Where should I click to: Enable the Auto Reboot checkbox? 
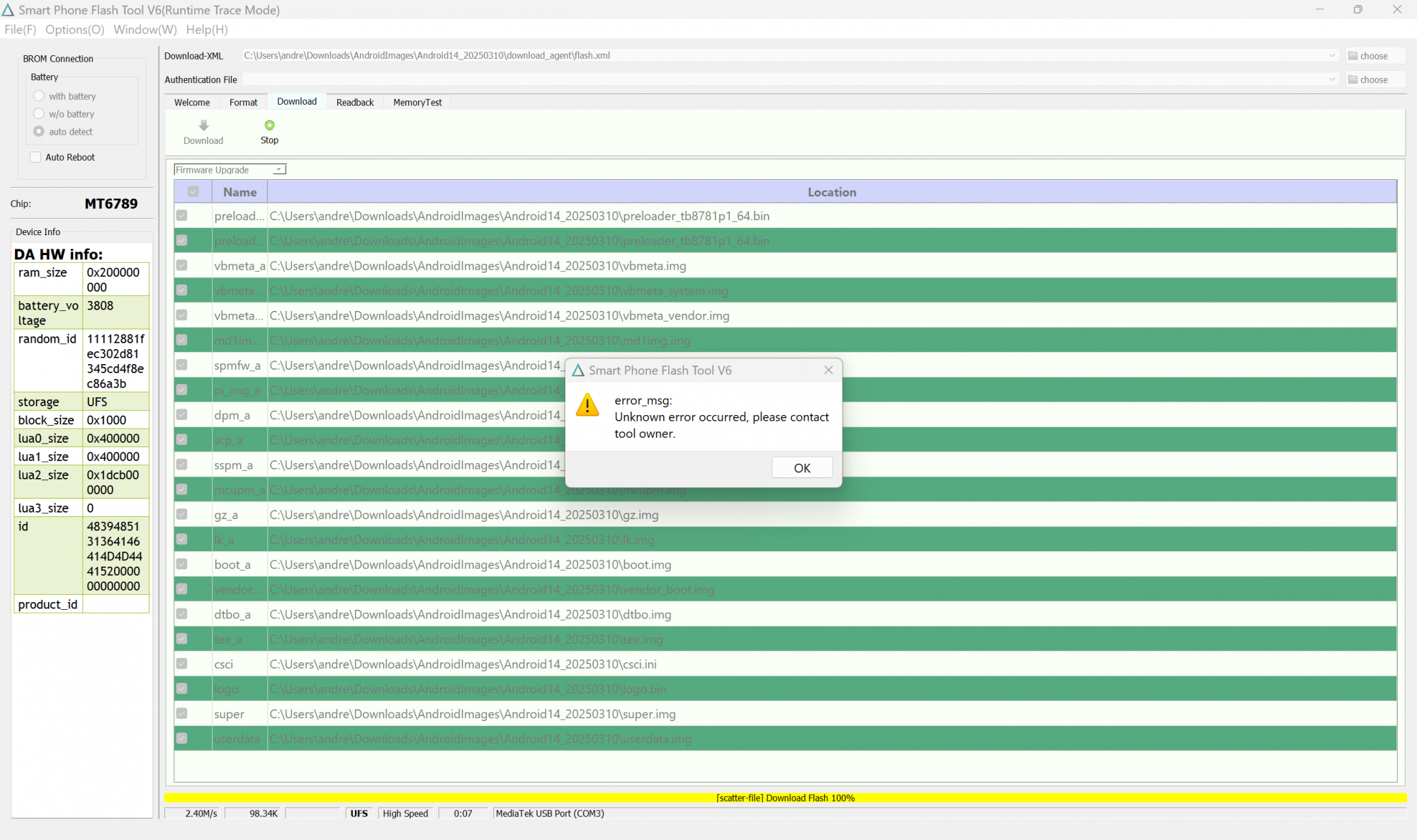point(35,157)
